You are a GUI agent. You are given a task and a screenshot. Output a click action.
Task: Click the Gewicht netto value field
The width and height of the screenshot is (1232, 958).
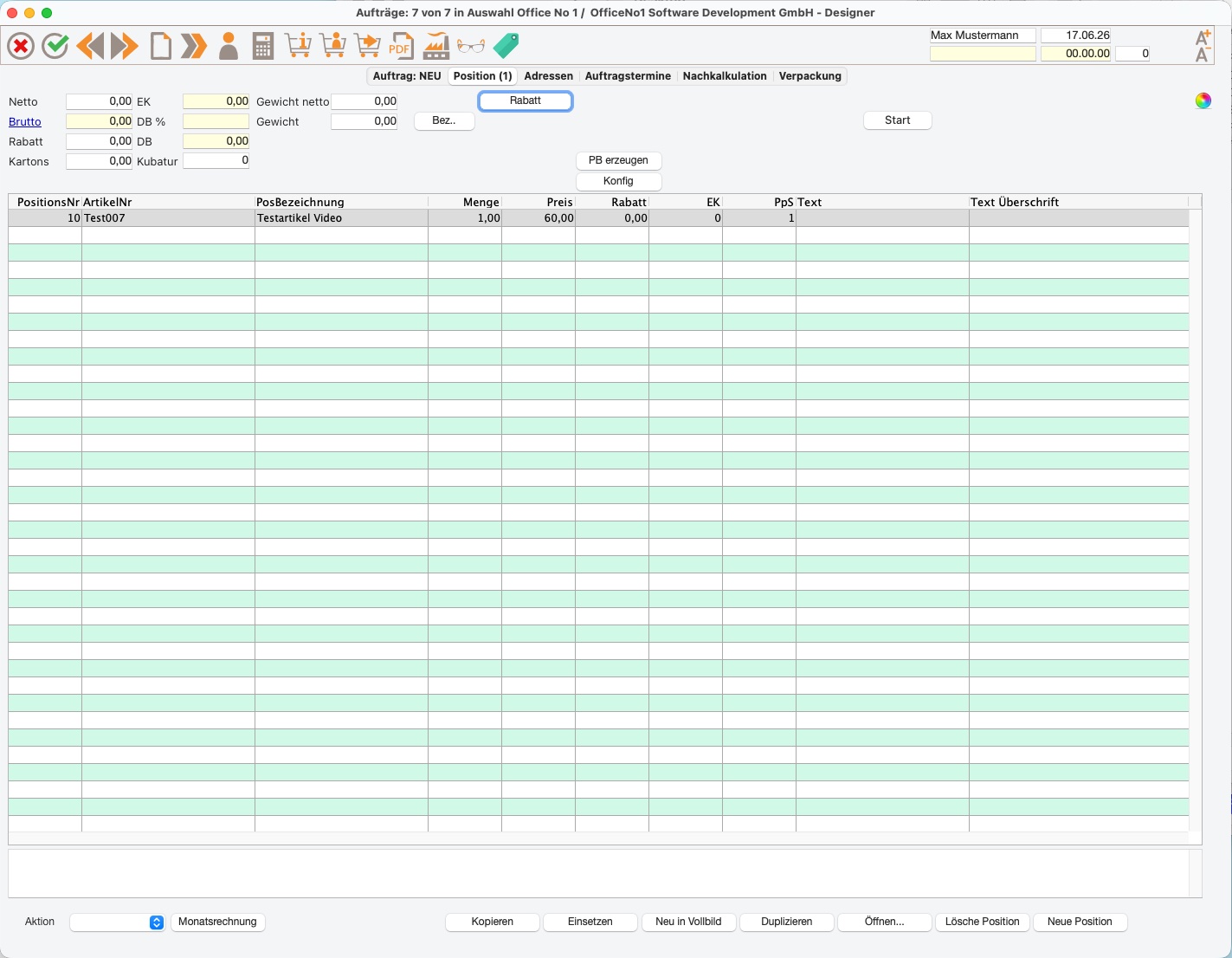(x=364, y=102)
